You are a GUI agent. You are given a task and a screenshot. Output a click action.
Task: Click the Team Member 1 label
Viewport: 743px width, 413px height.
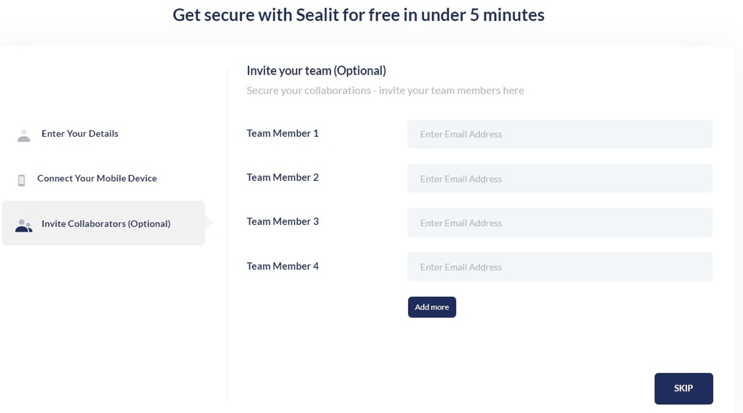click(x=282, y=133)
